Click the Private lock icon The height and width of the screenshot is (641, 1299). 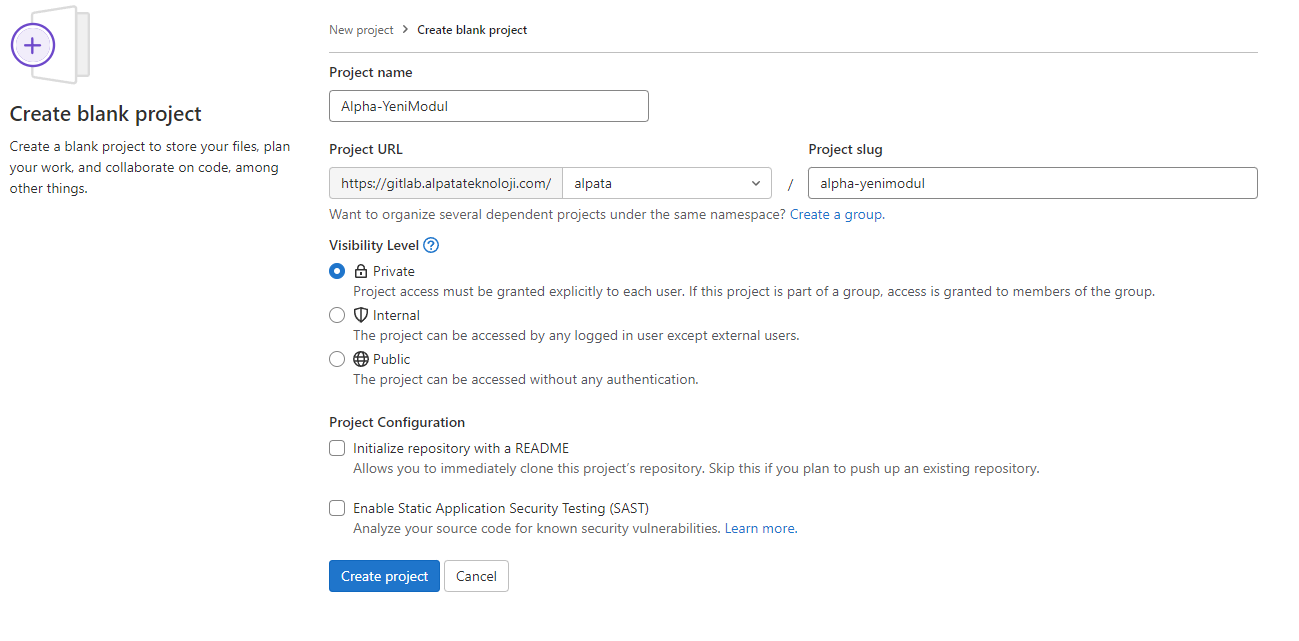click(x=361, y=271)
